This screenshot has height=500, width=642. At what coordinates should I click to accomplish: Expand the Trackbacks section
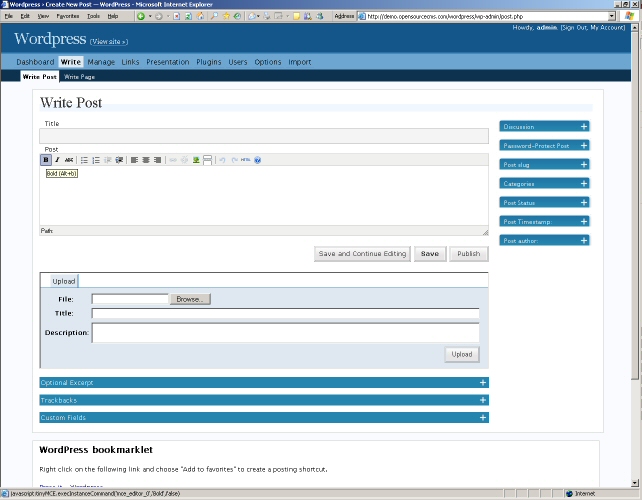(264, 400)
